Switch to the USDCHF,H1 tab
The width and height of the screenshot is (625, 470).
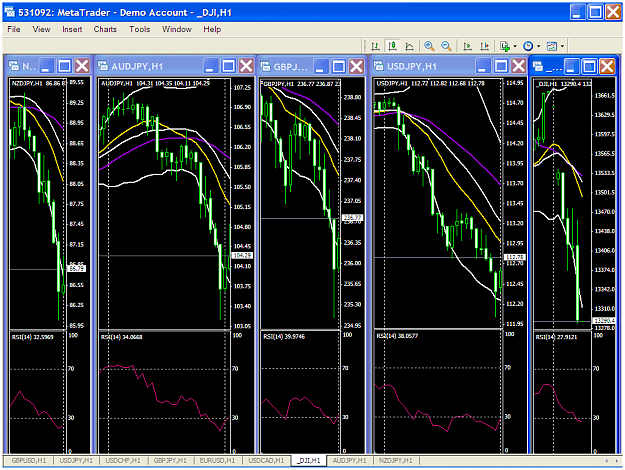(123, 461)
